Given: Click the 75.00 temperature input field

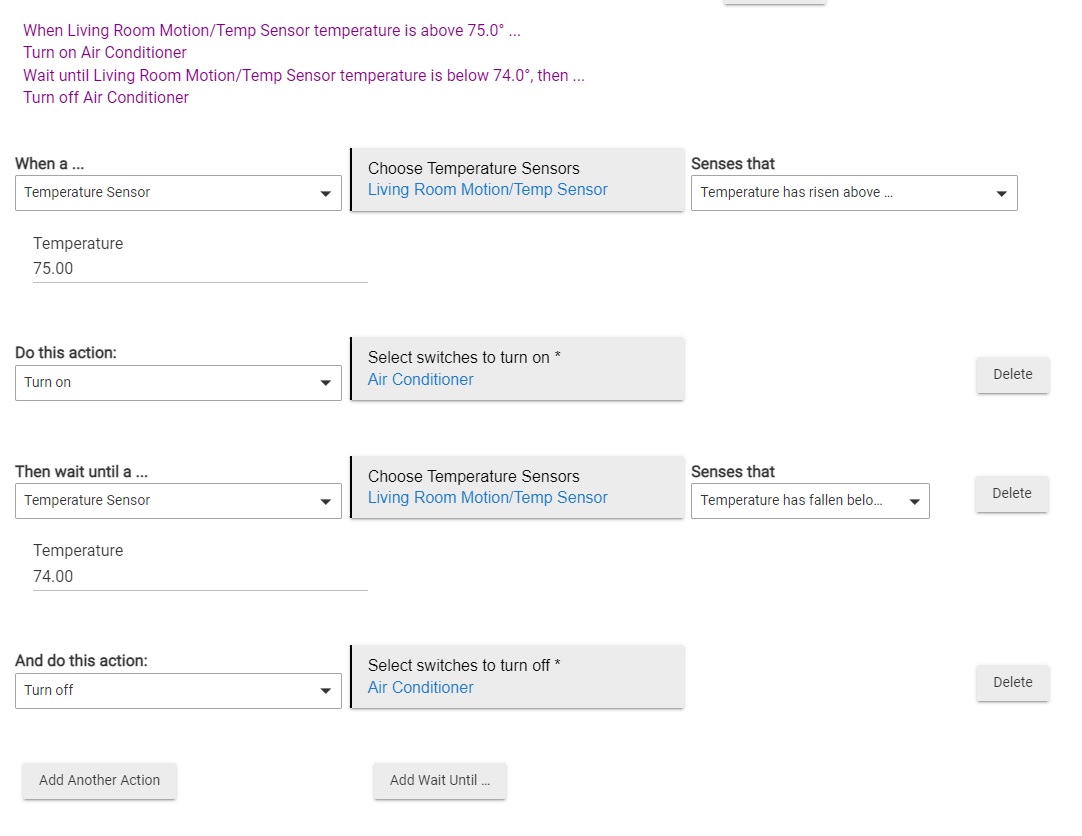Looking at the screenshot, I should pyautogui.click(x=199, y=269).
